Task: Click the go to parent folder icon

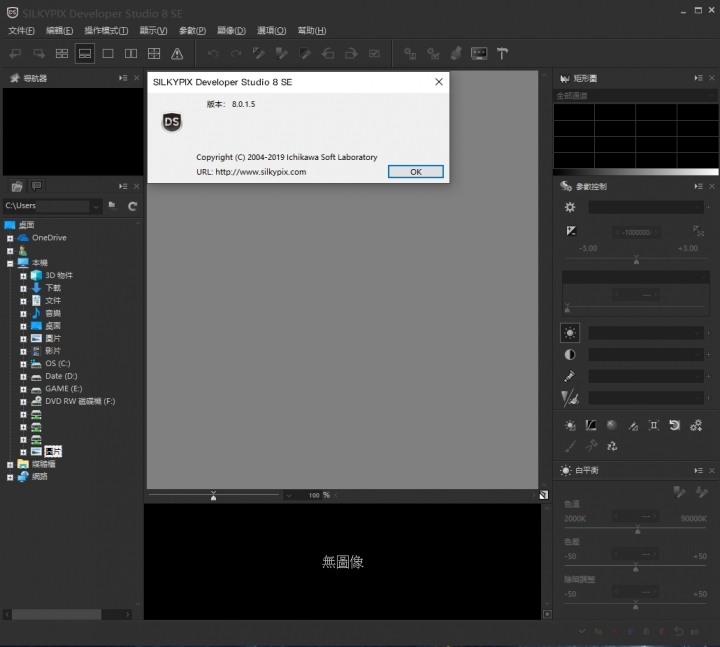Action: coord(112,205)
